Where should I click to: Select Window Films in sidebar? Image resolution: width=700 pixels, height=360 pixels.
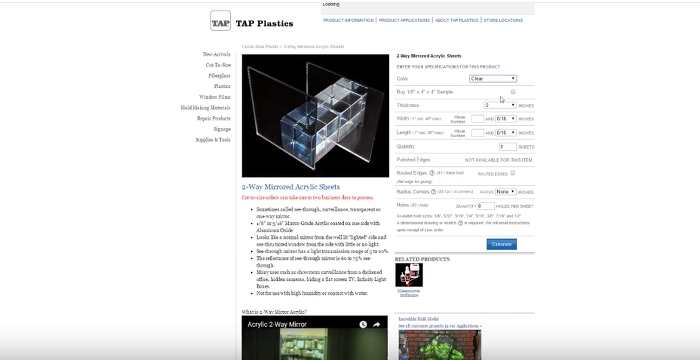pyautogui.click(x=215, y=97)
